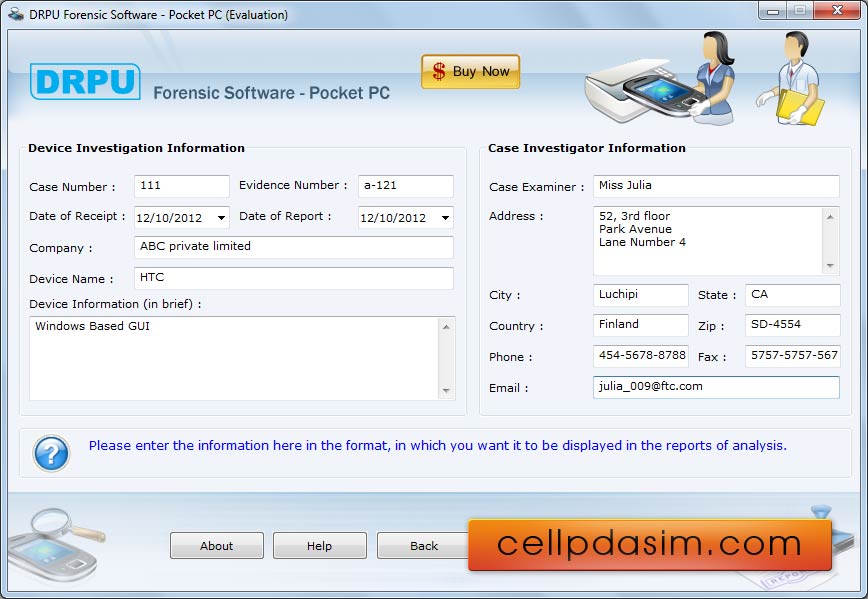Screen dimensions: 868x599
Task: Click the Fax number field
Action: tap(793, 356)
